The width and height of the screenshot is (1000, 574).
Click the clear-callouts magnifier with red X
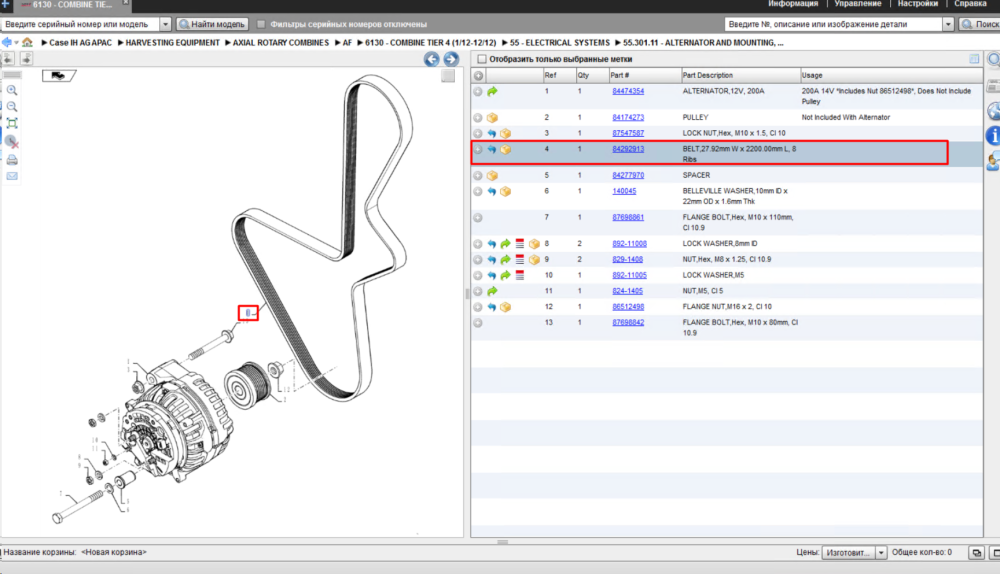point(12,141)
